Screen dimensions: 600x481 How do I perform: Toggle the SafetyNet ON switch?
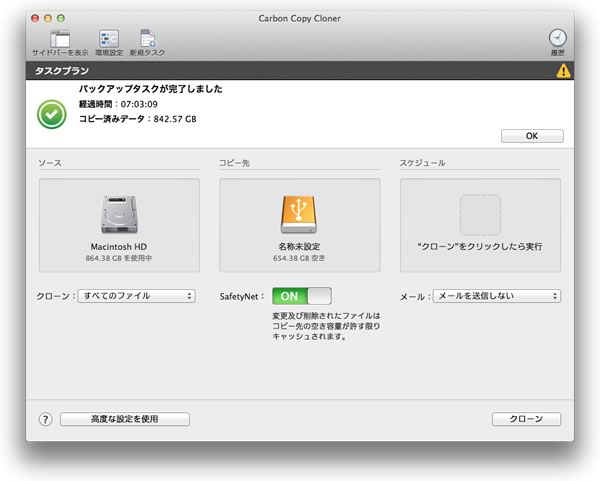coord(302,296)
